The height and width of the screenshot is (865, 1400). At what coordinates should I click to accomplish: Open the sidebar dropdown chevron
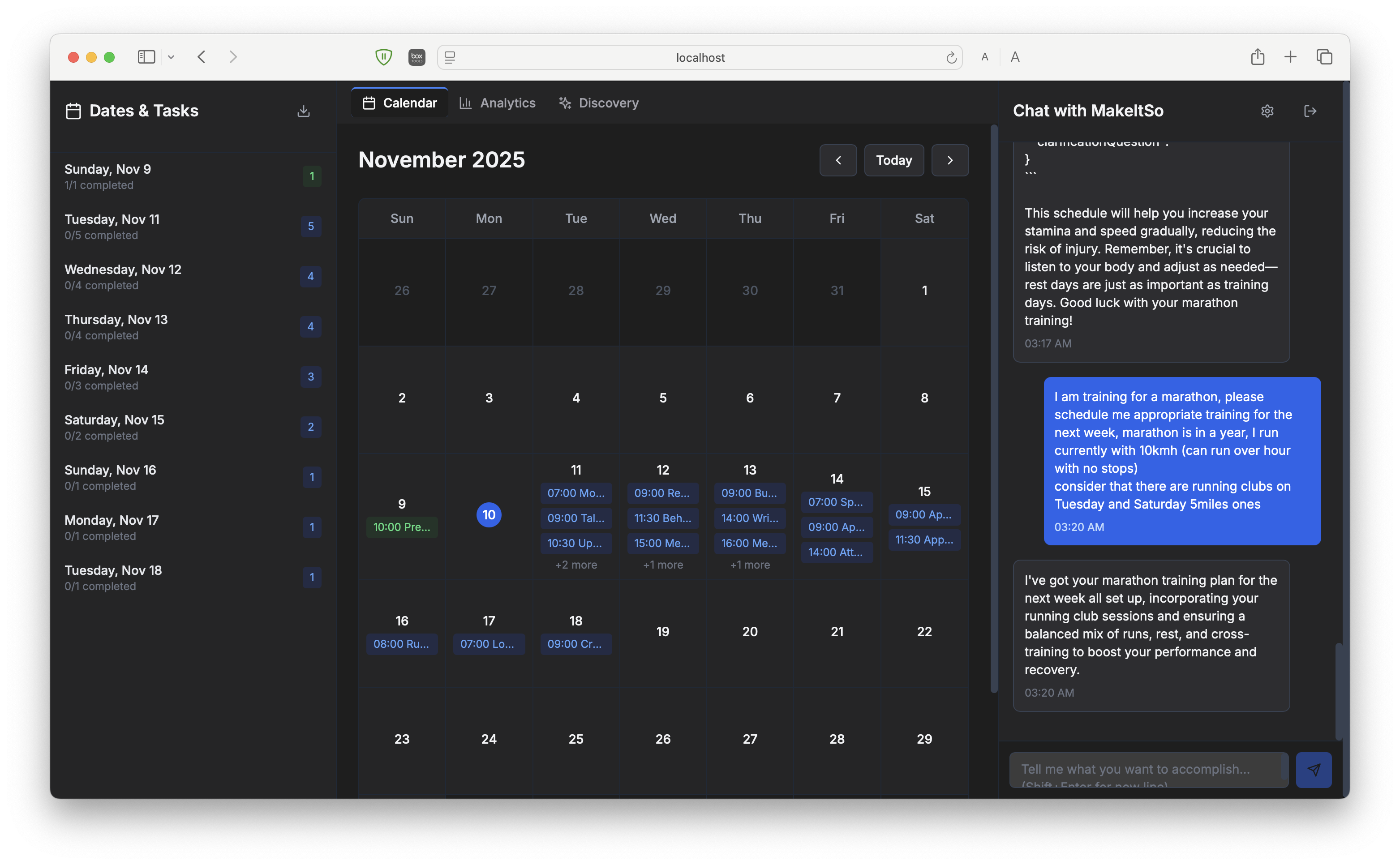(171, 57)
